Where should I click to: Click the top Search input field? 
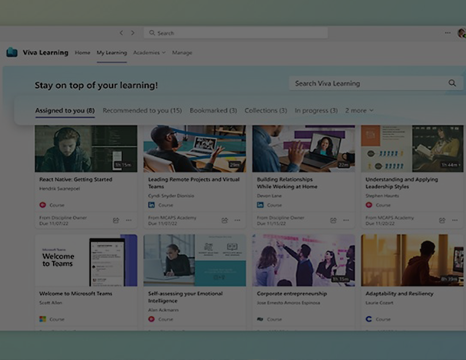[x=236, y=33]
